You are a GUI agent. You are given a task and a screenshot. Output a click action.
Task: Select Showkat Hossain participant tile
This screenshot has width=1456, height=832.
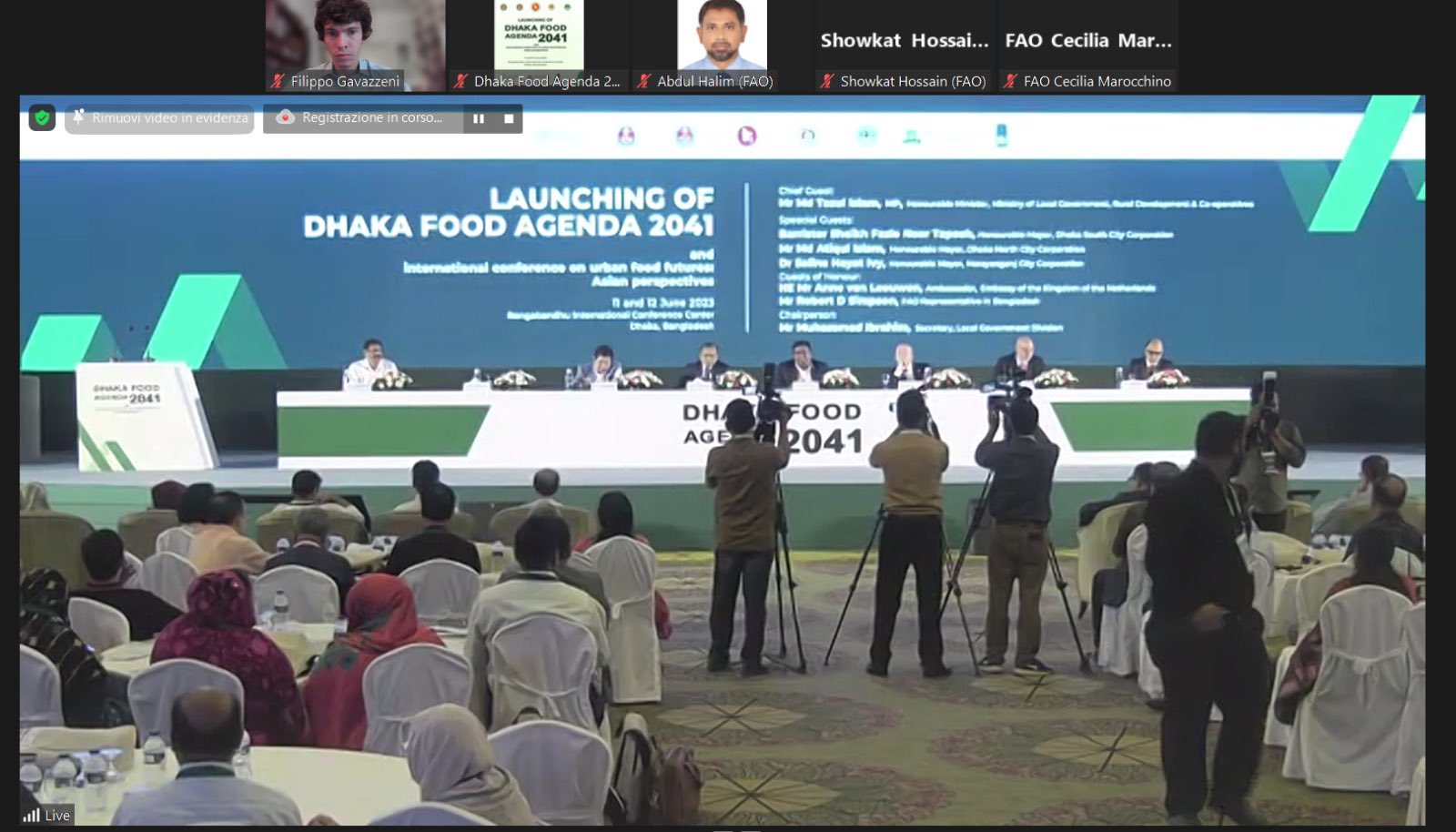pos(905,46)
